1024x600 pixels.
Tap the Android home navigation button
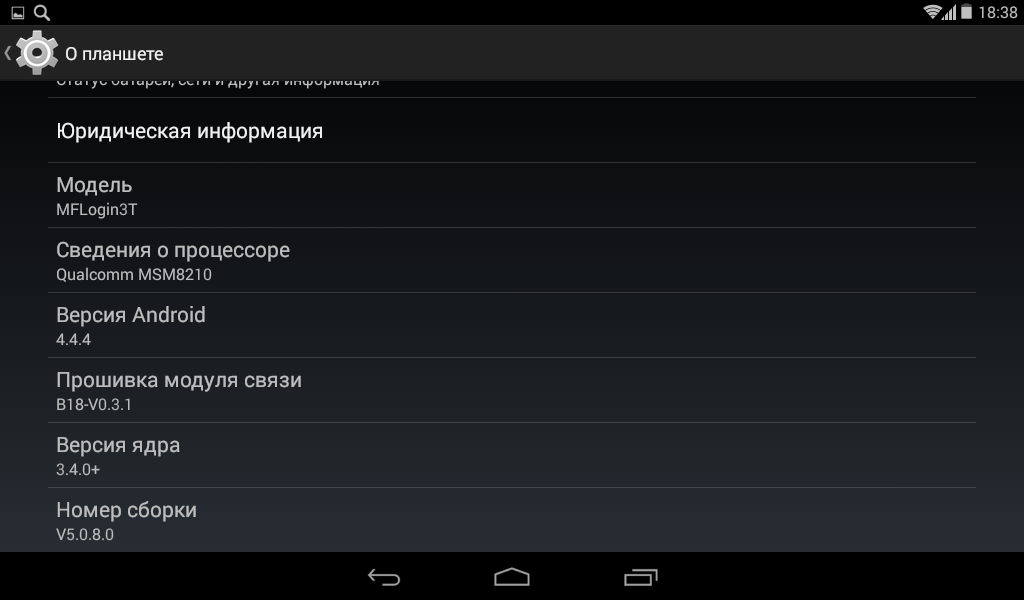pyautogui.click(x=512, y=576)
